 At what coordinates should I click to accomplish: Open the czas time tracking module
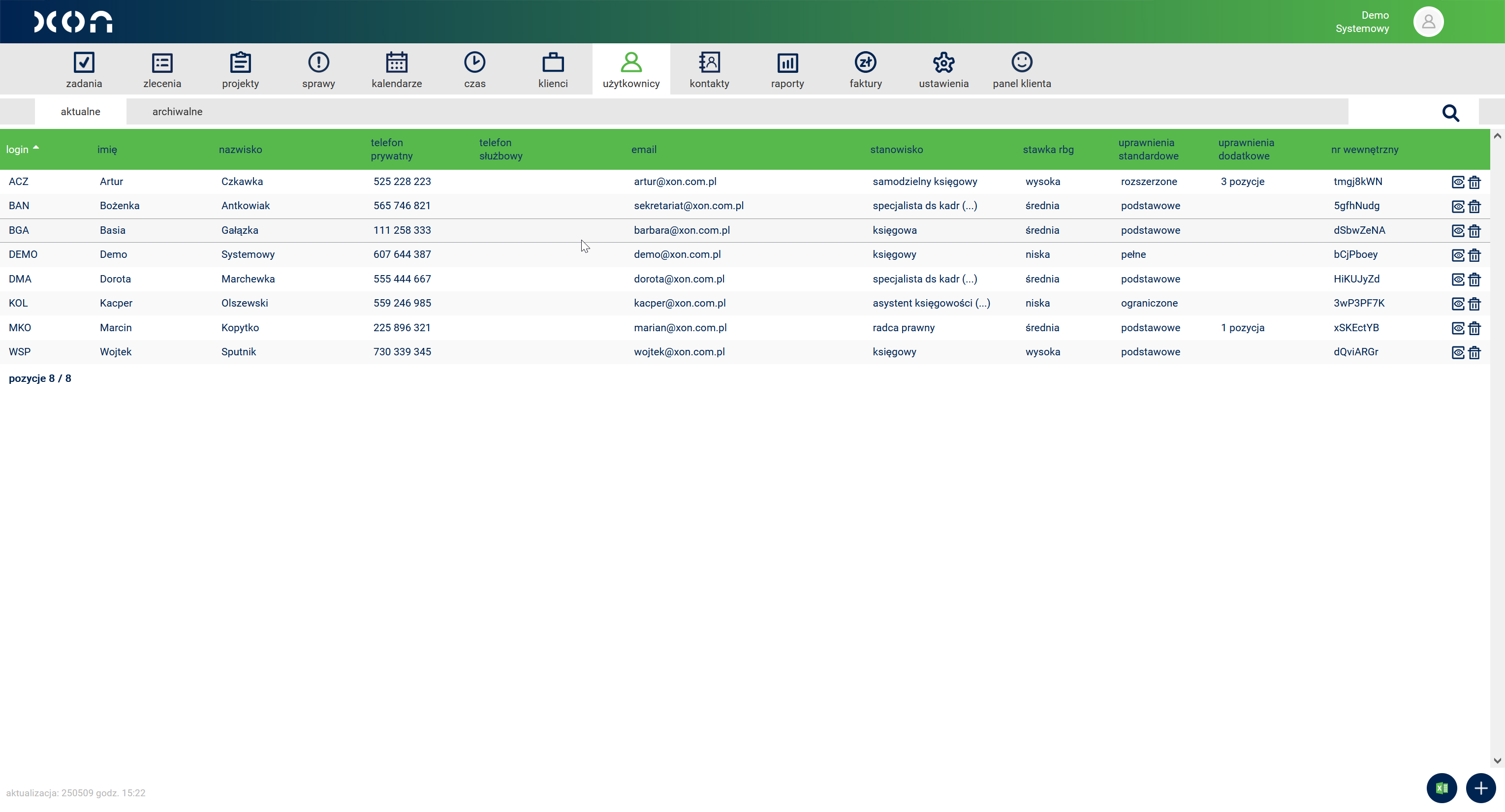[x=474, y=70]
